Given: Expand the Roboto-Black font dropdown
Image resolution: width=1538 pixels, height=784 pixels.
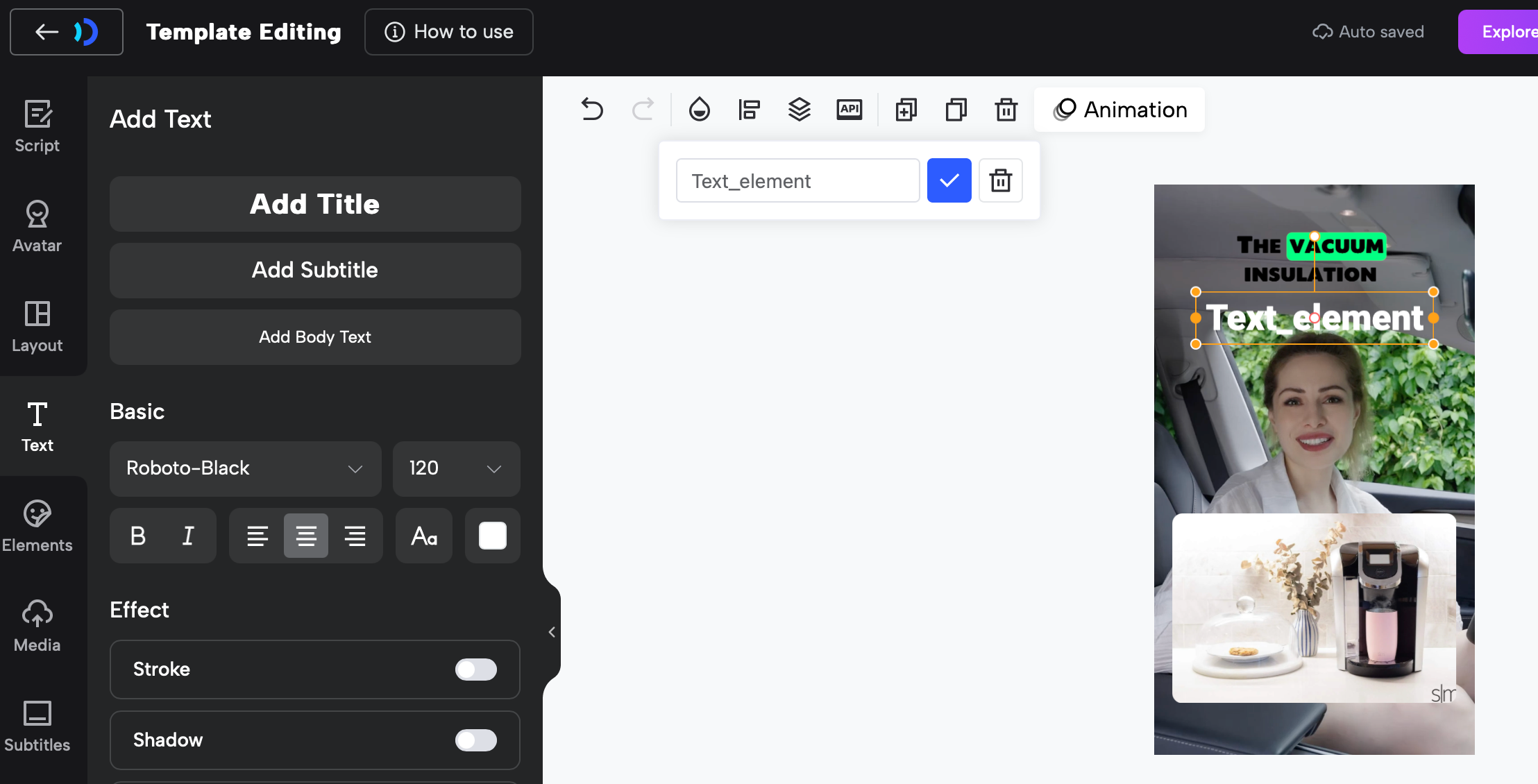Looking at the screenshot, I should tap(245, 468).
